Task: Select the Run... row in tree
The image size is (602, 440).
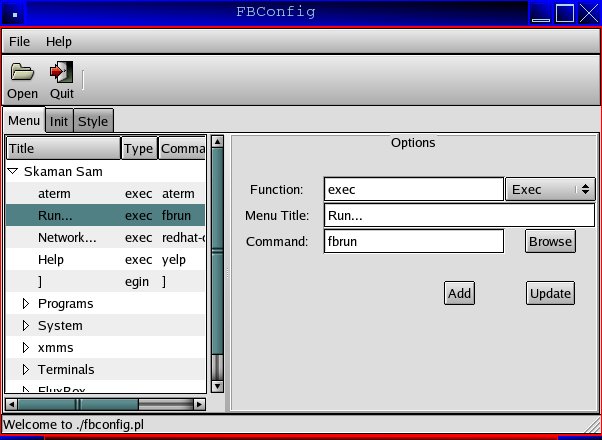Action: pyautogui.click(x=106, y=215)
